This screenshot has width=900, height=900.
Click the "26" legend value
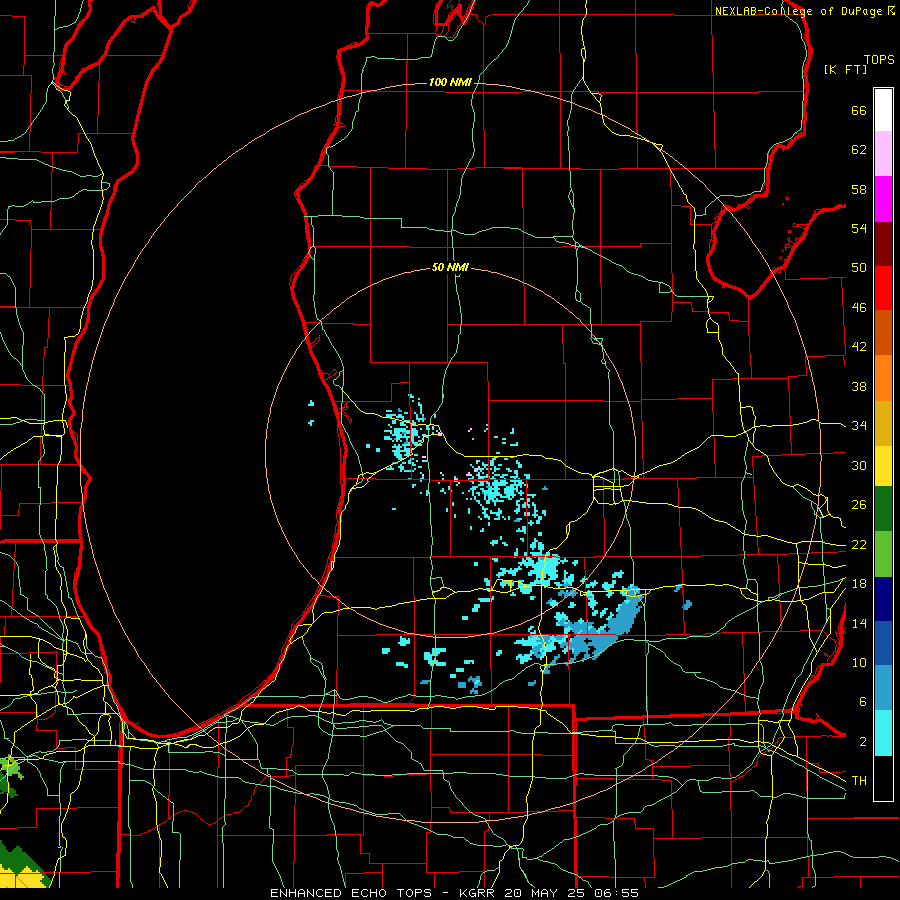pyautogui.click(x=859, y=505)
